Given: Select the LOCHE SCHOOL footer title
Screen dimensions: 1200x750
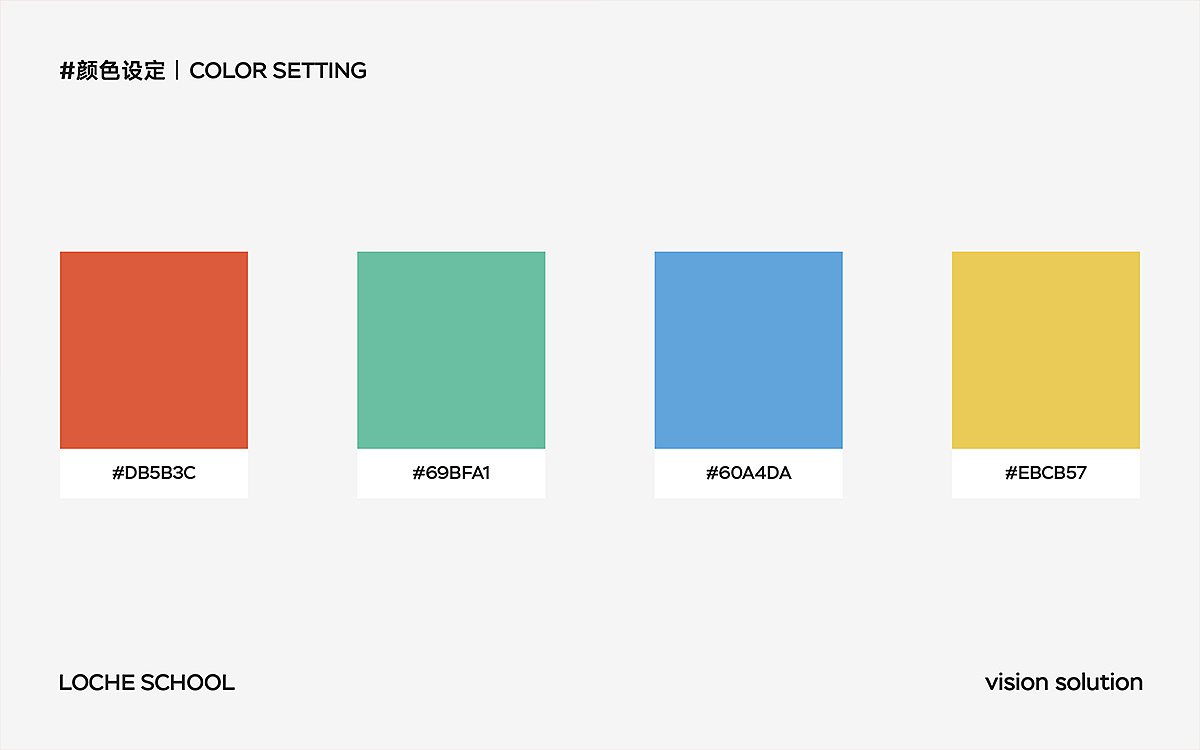Looking at the screenshot, I should point(147,683).
